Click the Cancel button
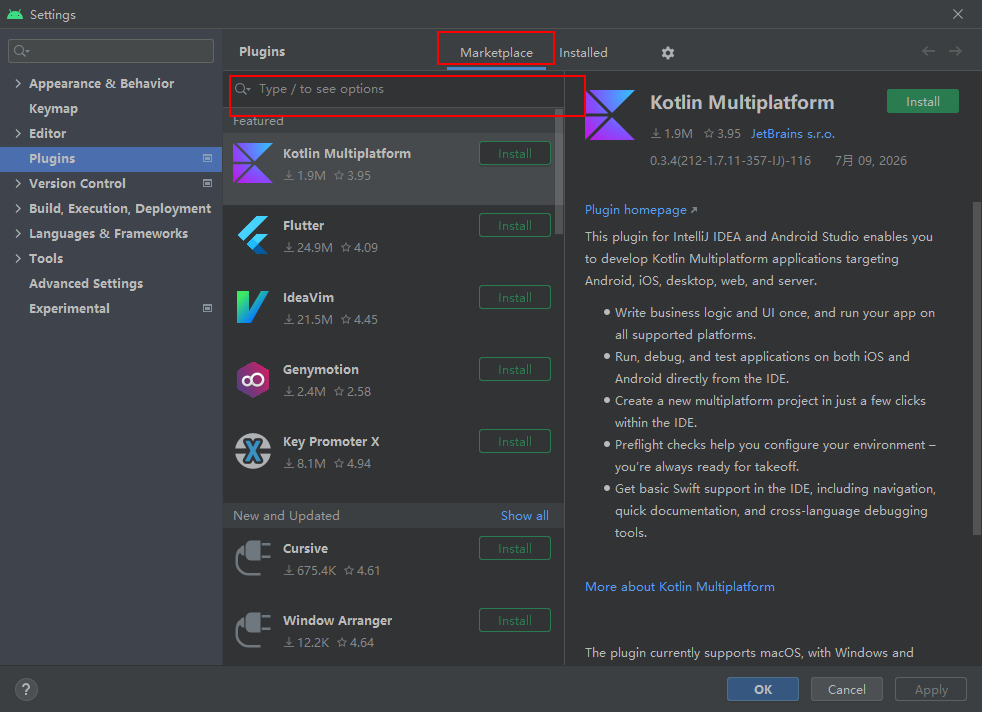 tap(847, 689)
